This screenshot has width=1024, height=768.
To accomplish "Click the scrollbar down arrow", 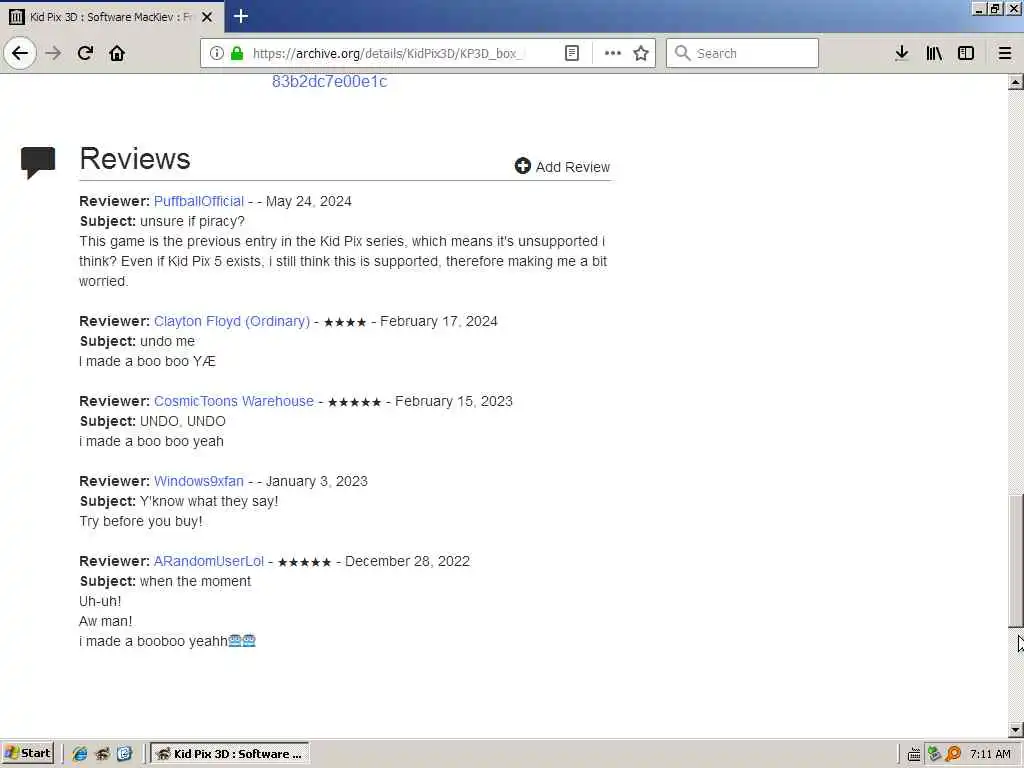I will point(1016,729).
